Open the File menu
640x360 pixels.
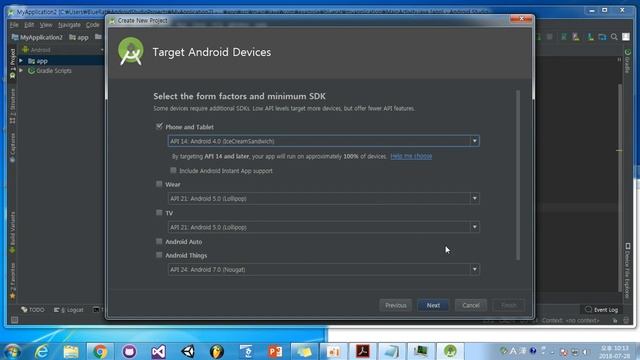pos(14,25)
